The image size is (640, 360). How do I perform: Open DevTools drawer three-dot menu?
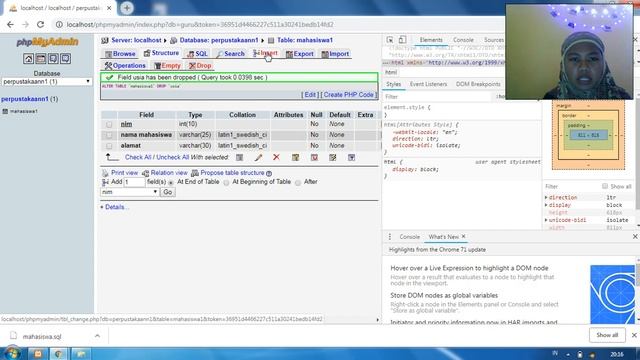click(x=390, y=237)
